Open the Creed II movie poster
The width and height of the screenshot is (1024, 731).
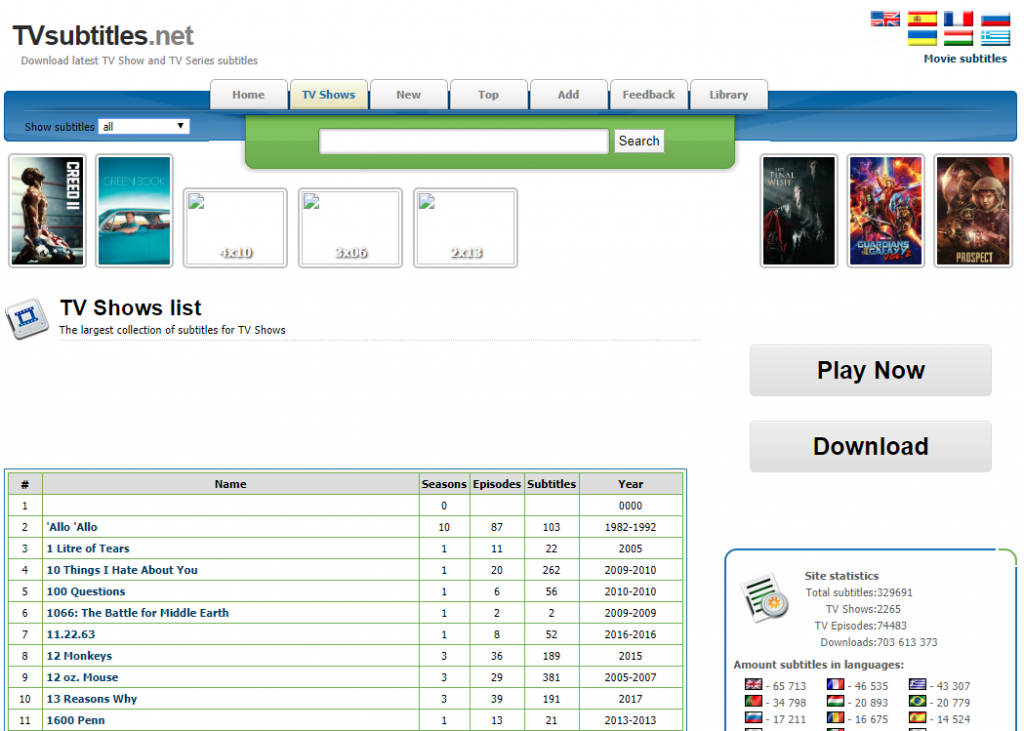click(48, 211)
